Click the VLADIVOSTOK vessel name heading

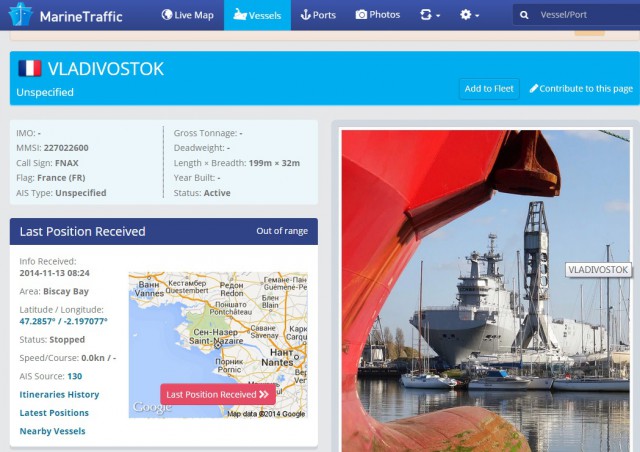tap(106, 69)
